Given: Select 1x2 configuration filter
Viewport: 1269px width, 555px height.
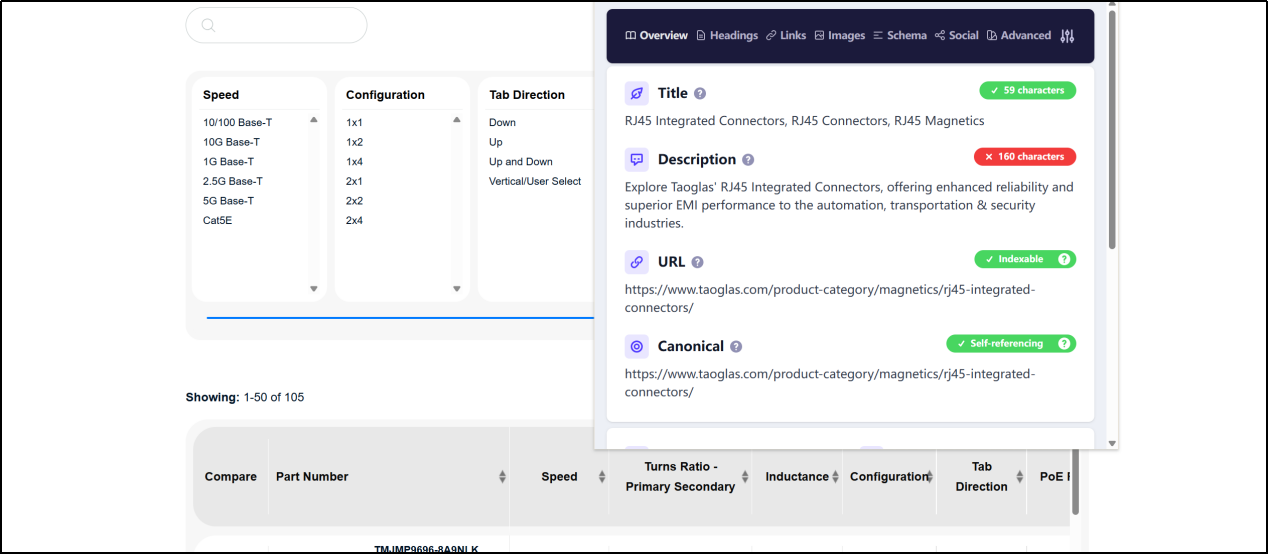Looking at the screenshot, I should [x=354, y=142].
